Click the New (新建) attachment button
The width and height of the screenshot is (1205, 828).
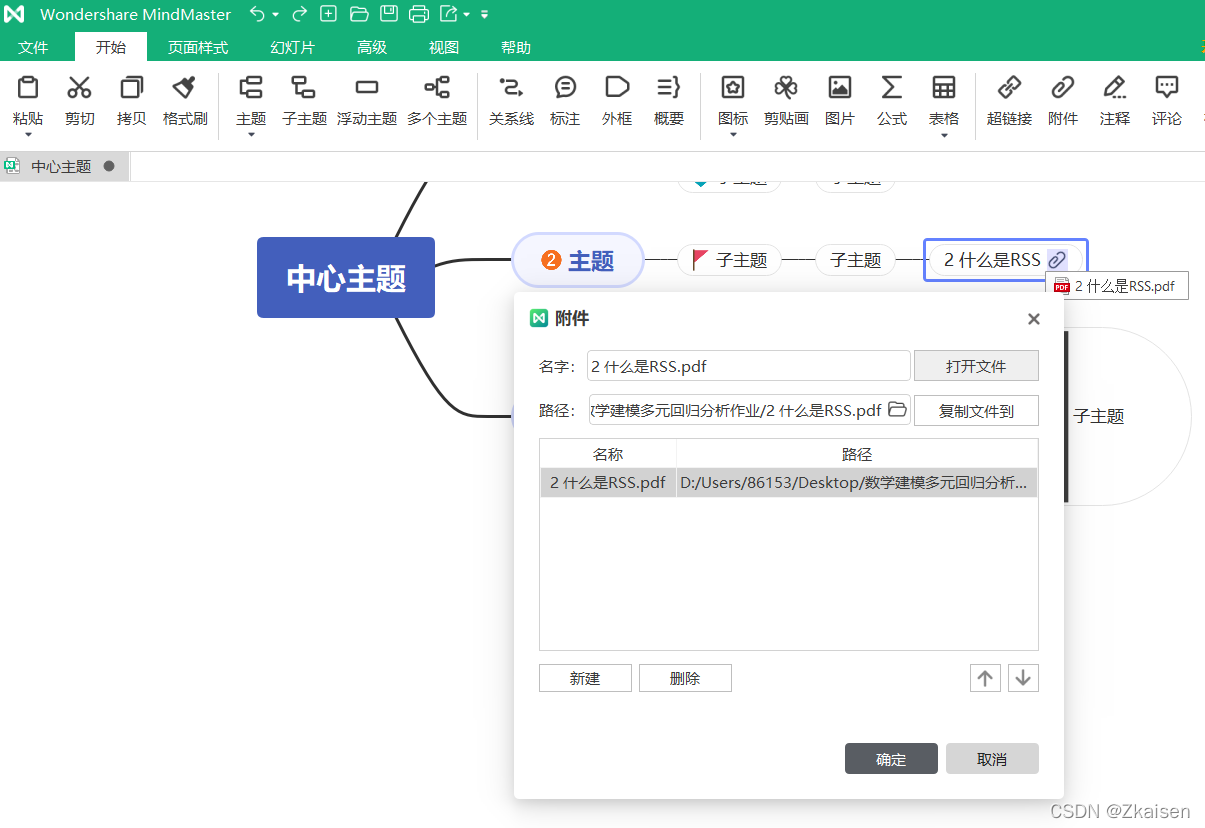[585, 678]
